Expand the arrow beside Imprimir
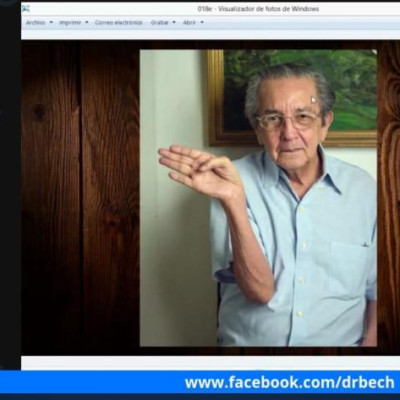Image resolution: width=400 pixels, height=400 pixels. 87,23
